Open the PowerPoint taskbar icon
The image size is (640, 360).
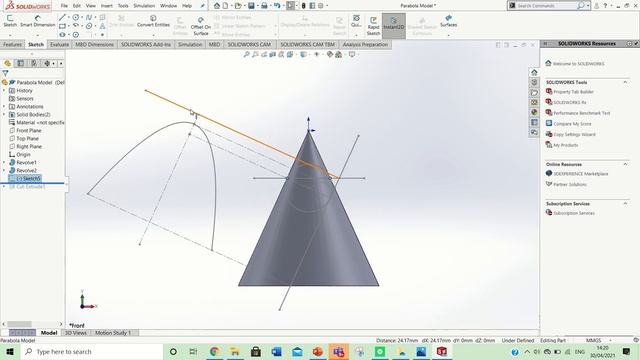click(318, 352)
